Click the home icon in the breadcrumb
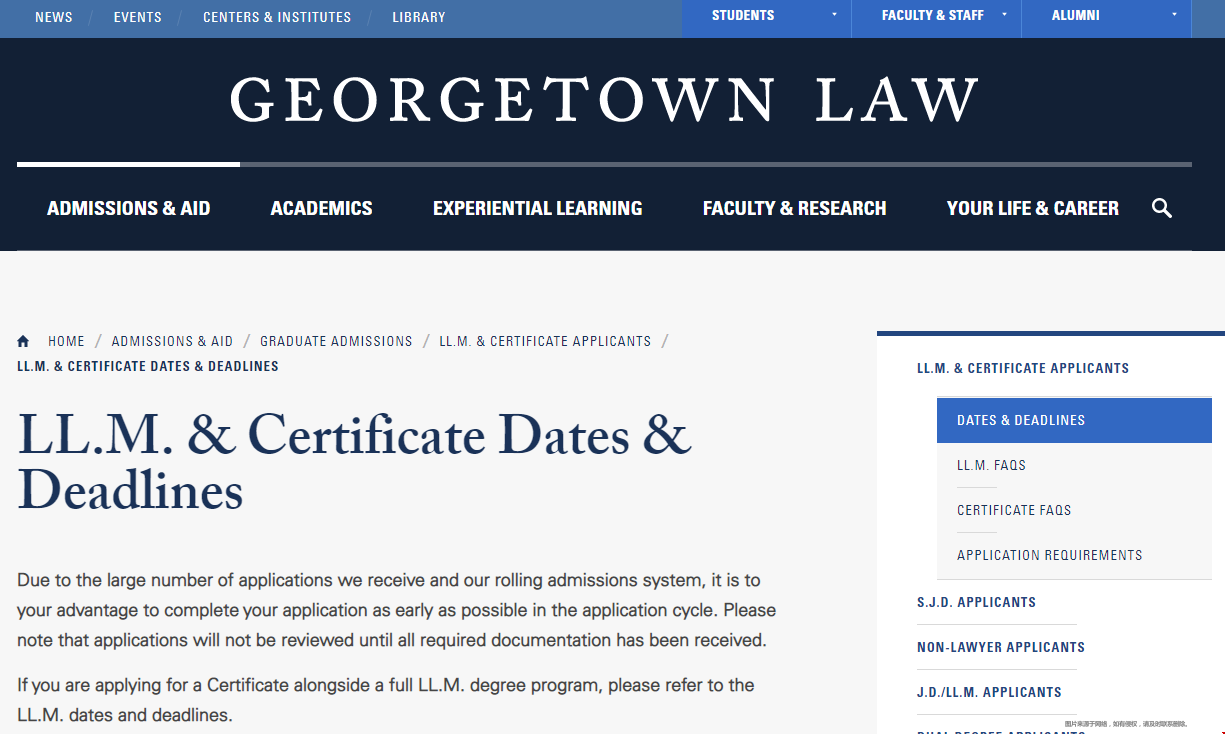Screen dimensions: 1225x734 (23, 341)
